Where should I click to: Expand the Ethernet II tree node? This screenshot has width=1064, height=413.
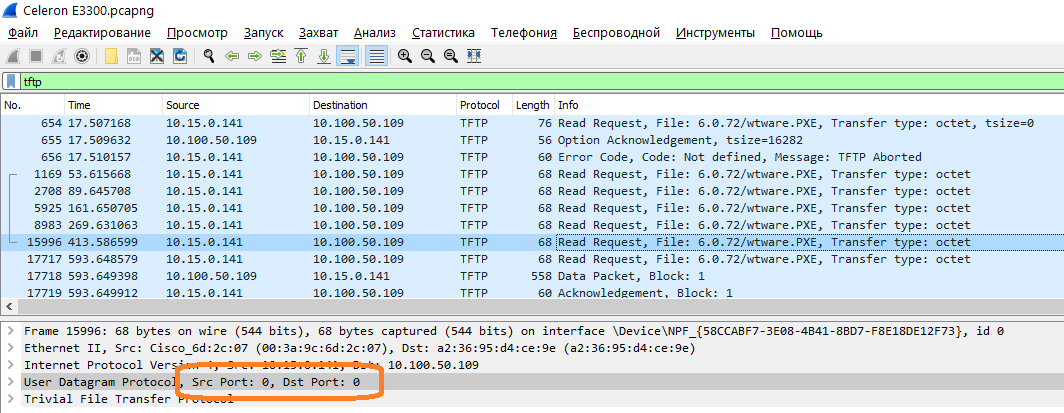click(x=11, y=348)
